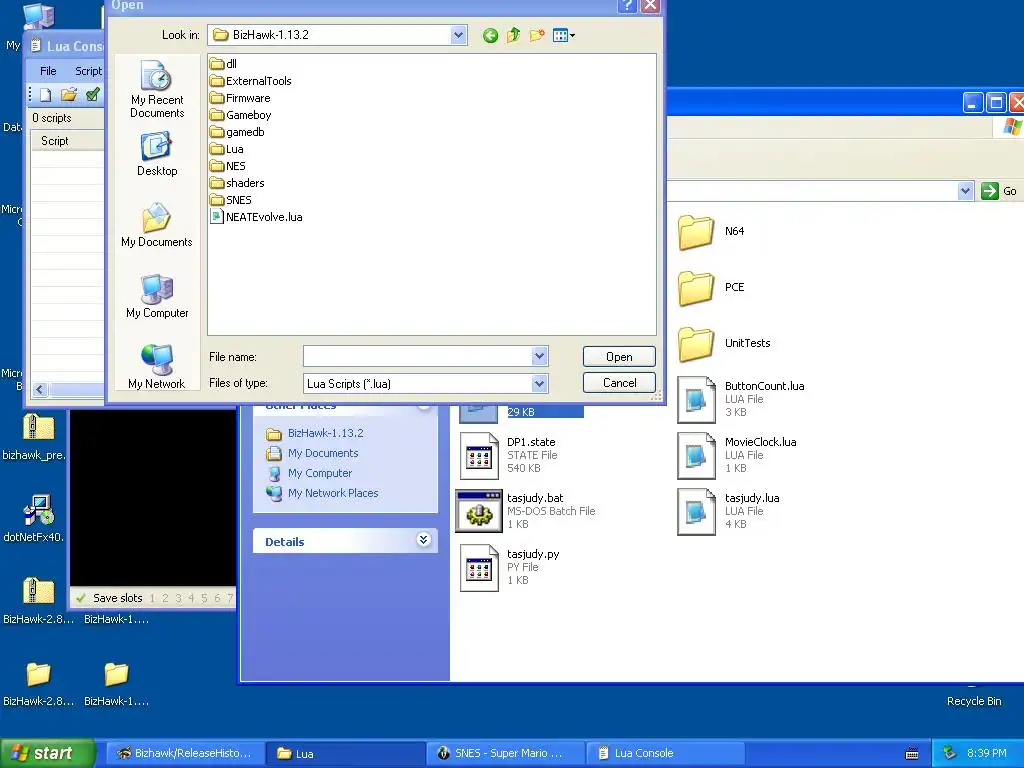Click the Go button in Explorer address bar
This screenshot has width=1024, height=768.
tap(1000, 191)
